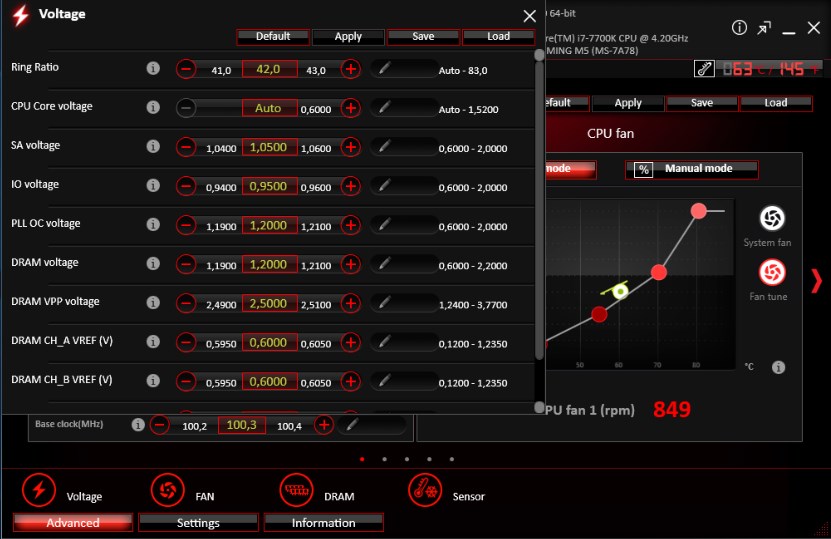The image size is (831, 539).
Task: Click the info icon in window title bar
Action: tap(739, 28)
